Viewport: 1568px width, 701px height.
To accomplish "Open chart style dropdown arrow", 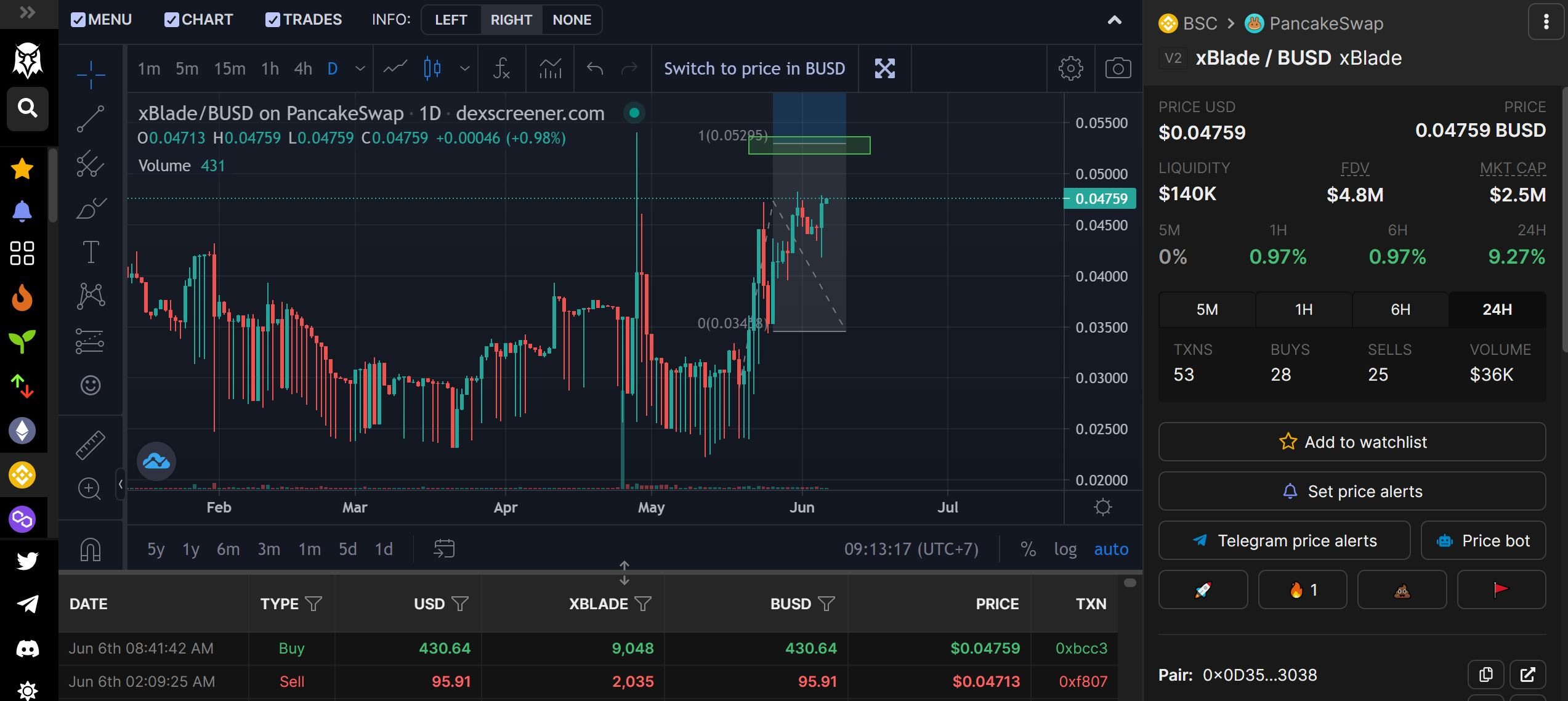I will [465, 68].
